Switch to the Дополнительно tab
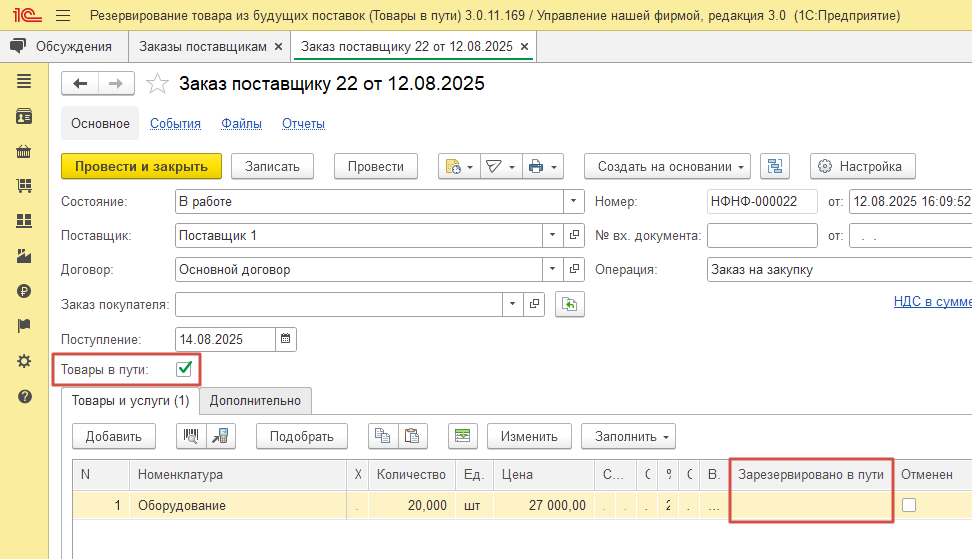This screenshot has width=972, height=559. [x=255, y=401]
